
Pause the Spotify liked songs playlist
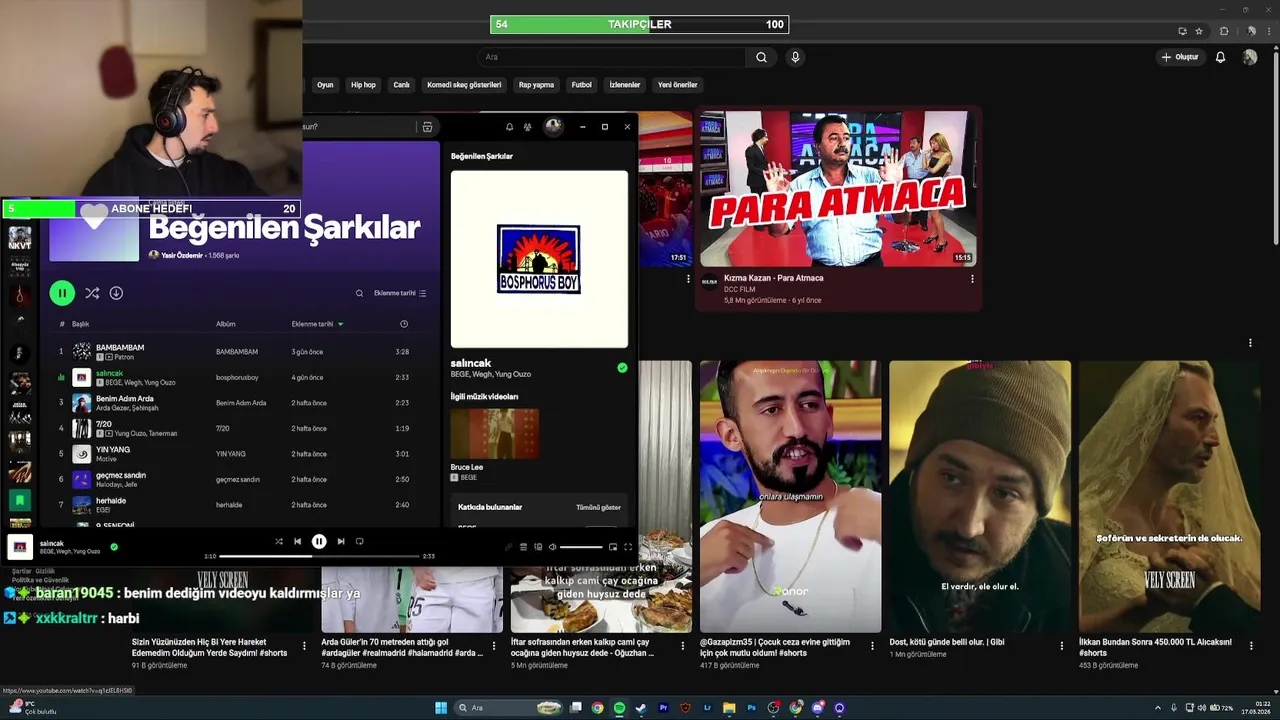(x=62, y=293)
